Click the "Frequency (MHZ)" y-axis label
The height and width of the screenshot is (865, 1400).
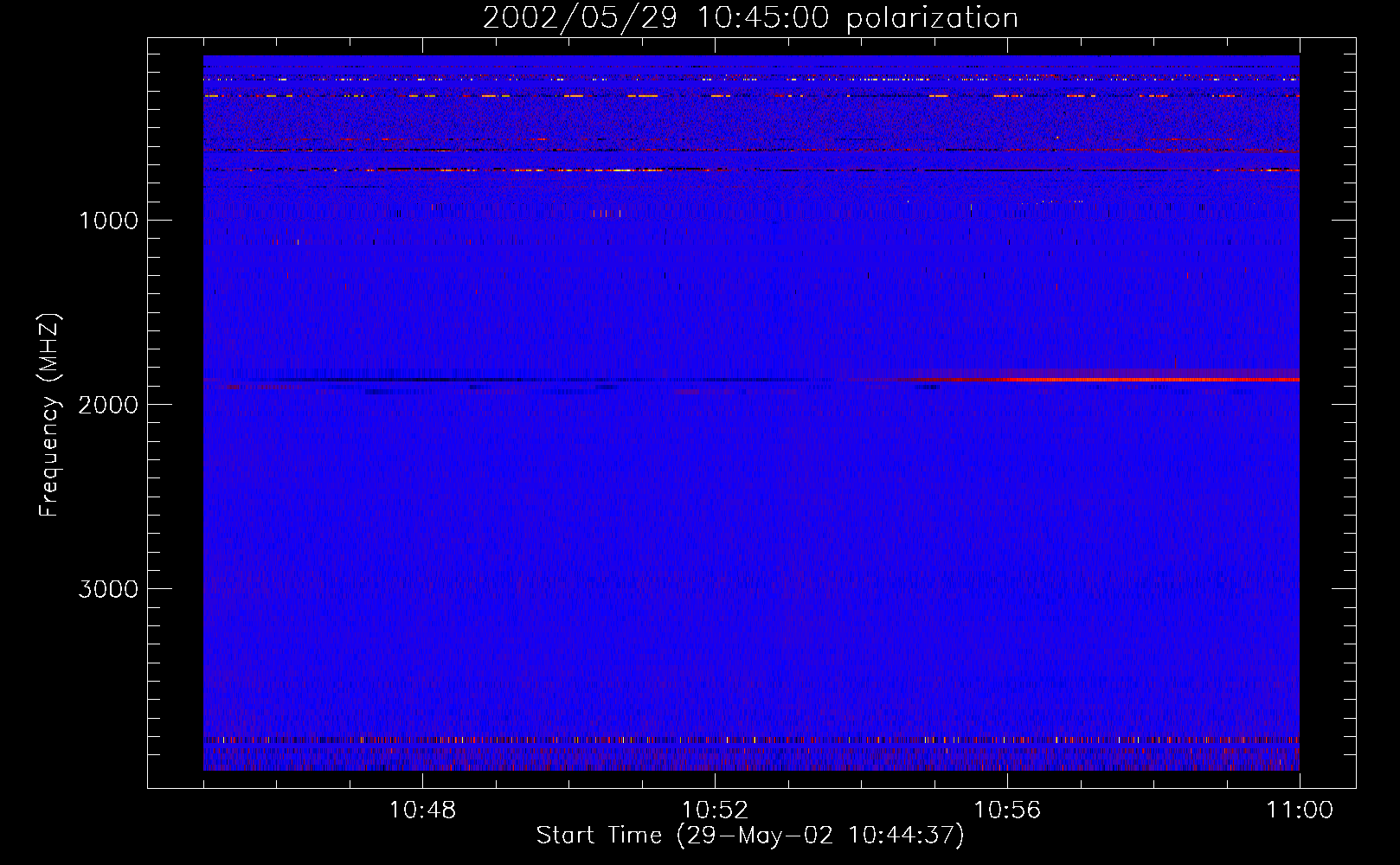point(49,415)
